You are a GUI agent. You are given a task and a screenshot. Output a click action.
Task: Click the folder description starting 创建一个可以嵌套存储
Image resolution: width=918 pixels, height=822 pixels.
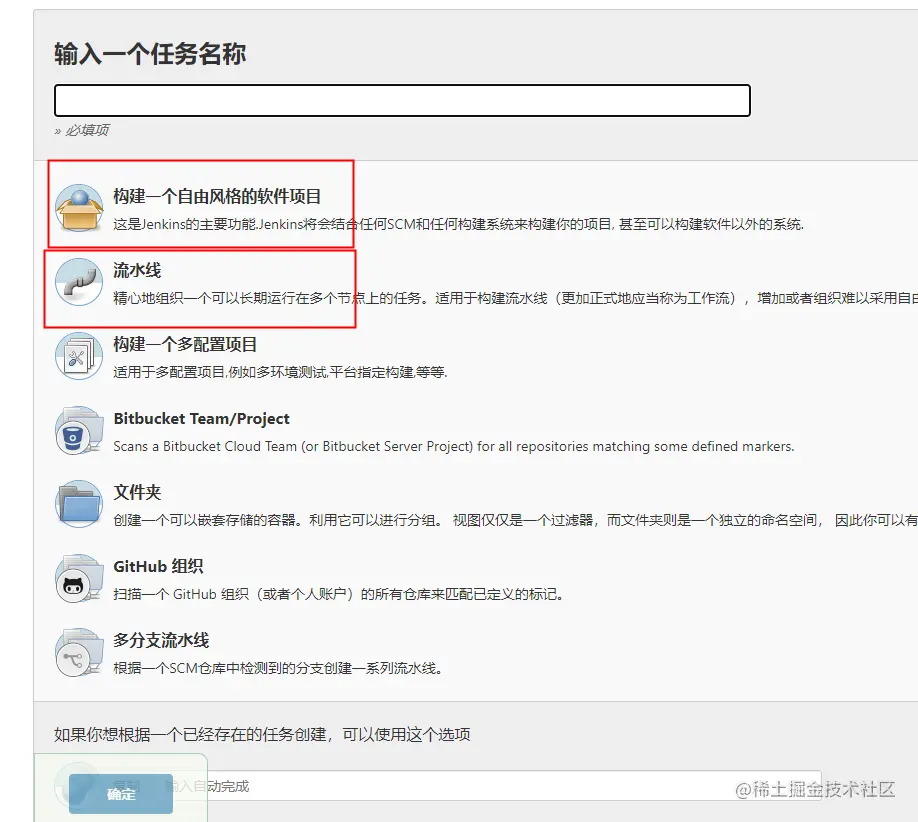pos(515,520)
